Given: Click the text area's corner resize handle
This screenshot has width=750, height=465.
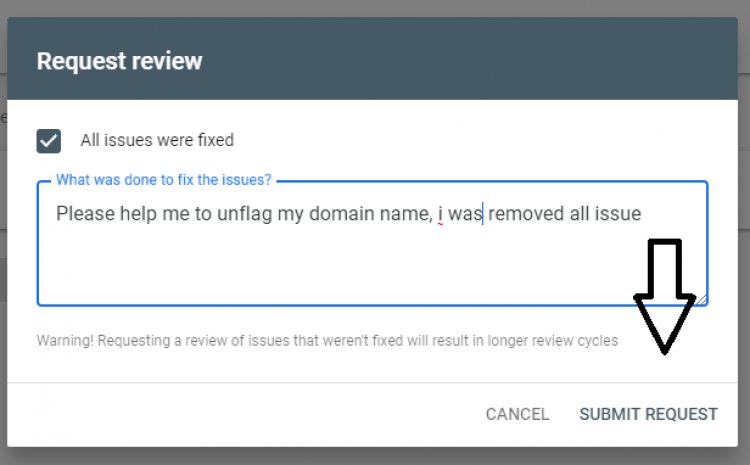Looking at the screenshot, I should click(702, 299).
